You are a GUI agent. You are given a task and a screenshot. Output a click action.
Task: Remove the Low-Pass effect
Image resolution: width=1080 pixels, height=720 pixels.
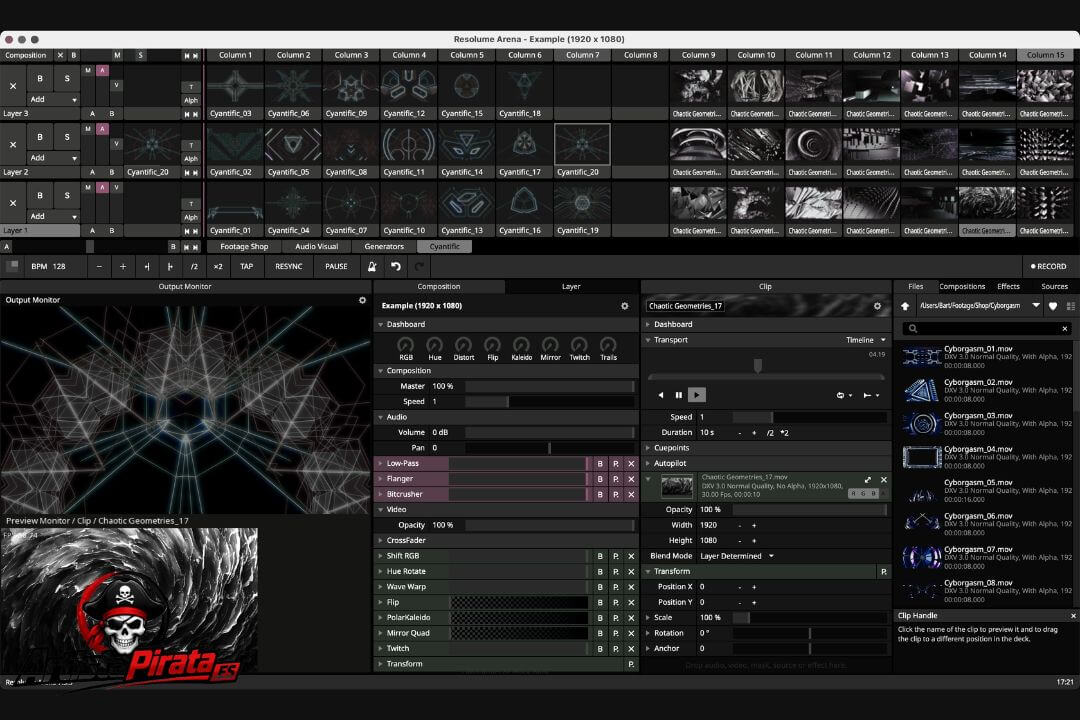[x=631, y=464]
